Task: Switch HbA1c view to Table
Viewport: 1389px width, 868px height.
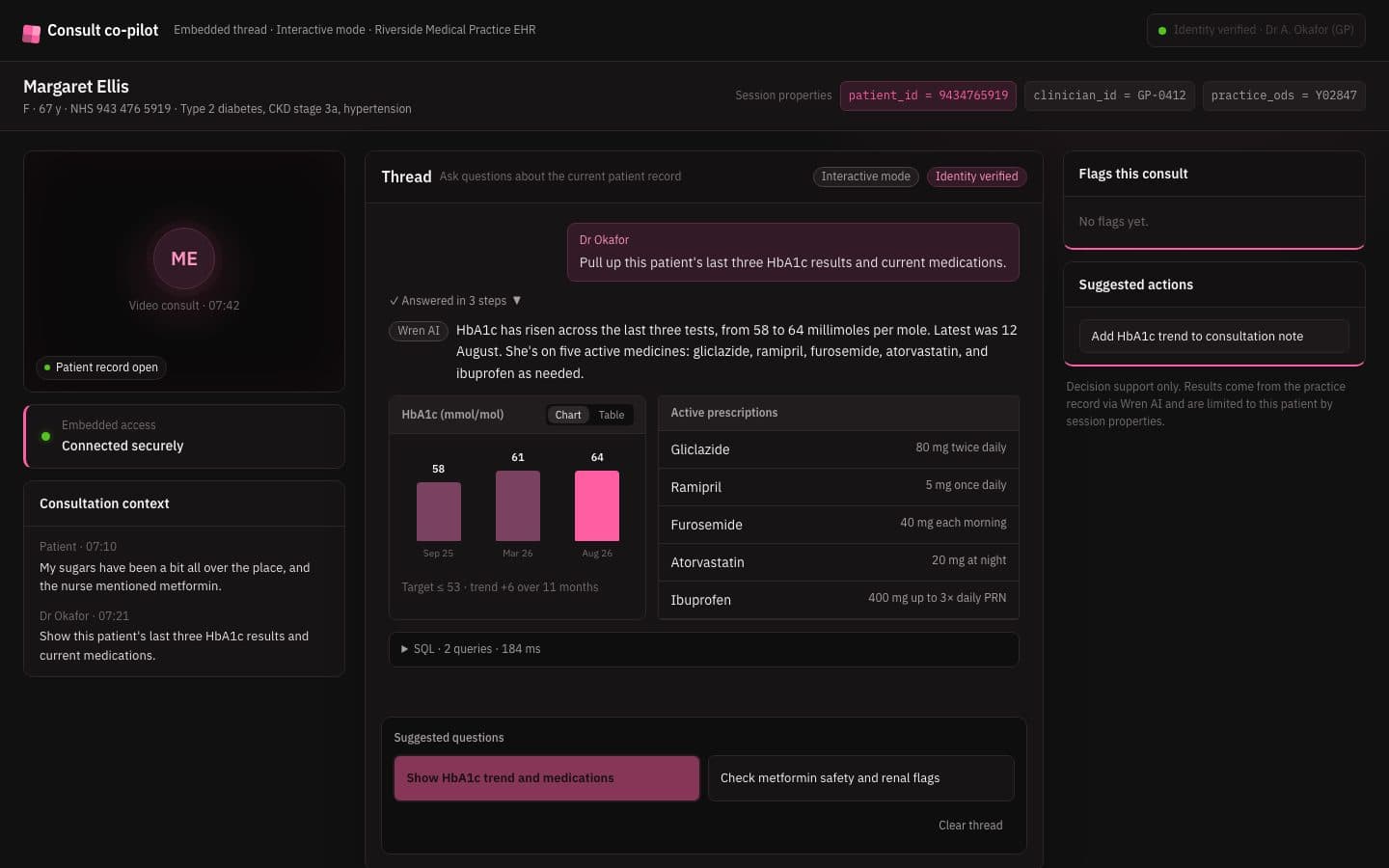Action: (x=612, y=415)
